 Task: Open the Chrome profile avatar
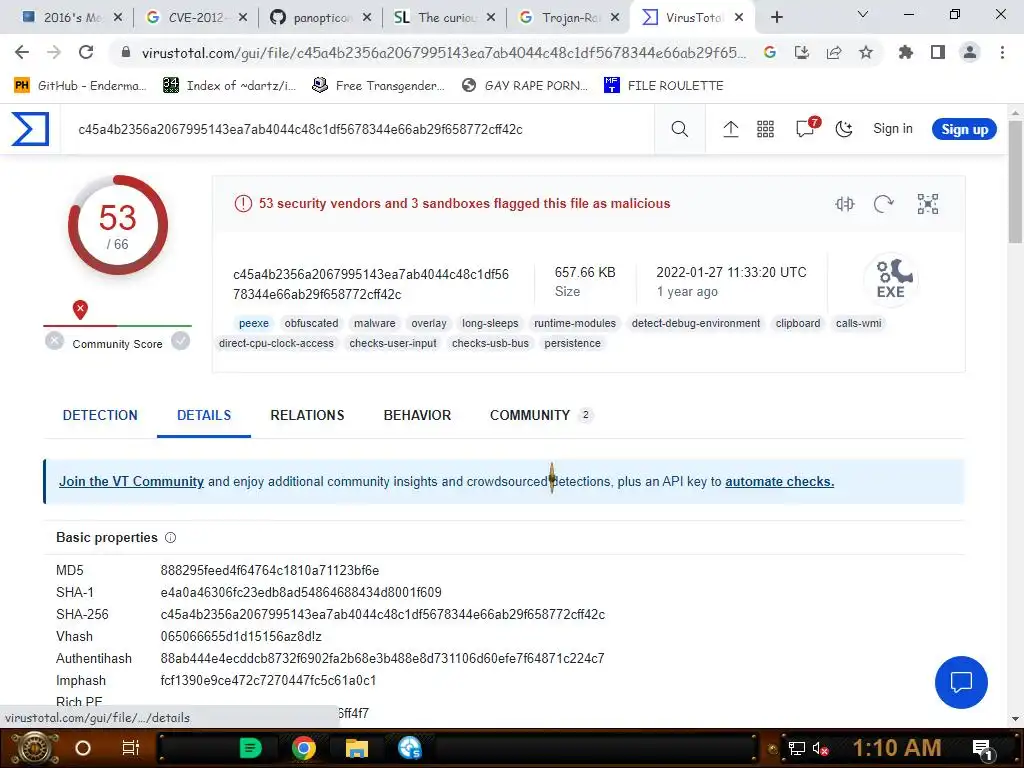tap(970, 52)
